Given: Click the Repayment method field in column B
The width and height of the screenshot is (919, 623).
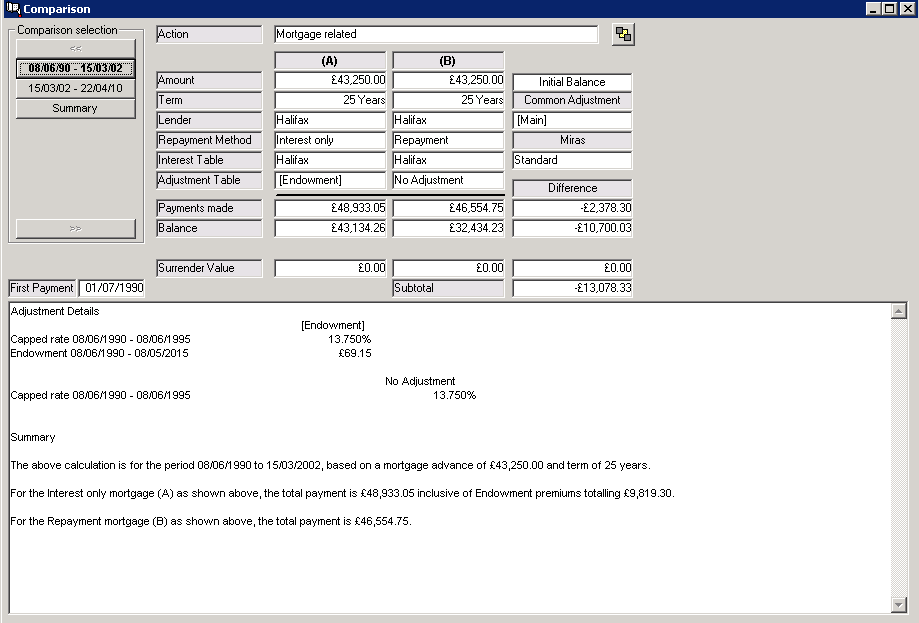Looking at the screenshot, I should (448, 140).
